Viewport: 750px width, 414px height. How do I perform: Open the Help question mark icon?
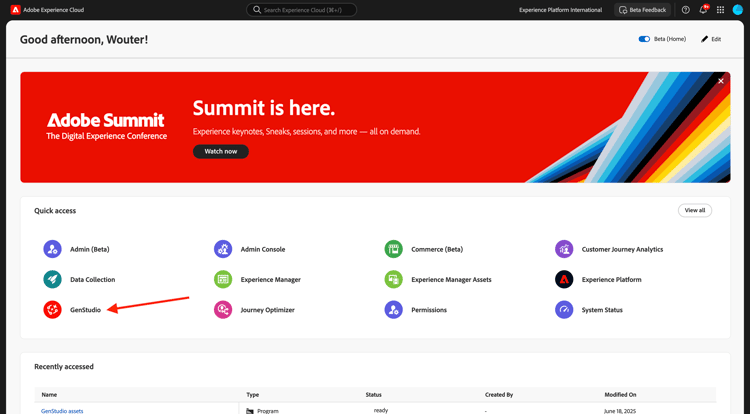tap(685, 10)
